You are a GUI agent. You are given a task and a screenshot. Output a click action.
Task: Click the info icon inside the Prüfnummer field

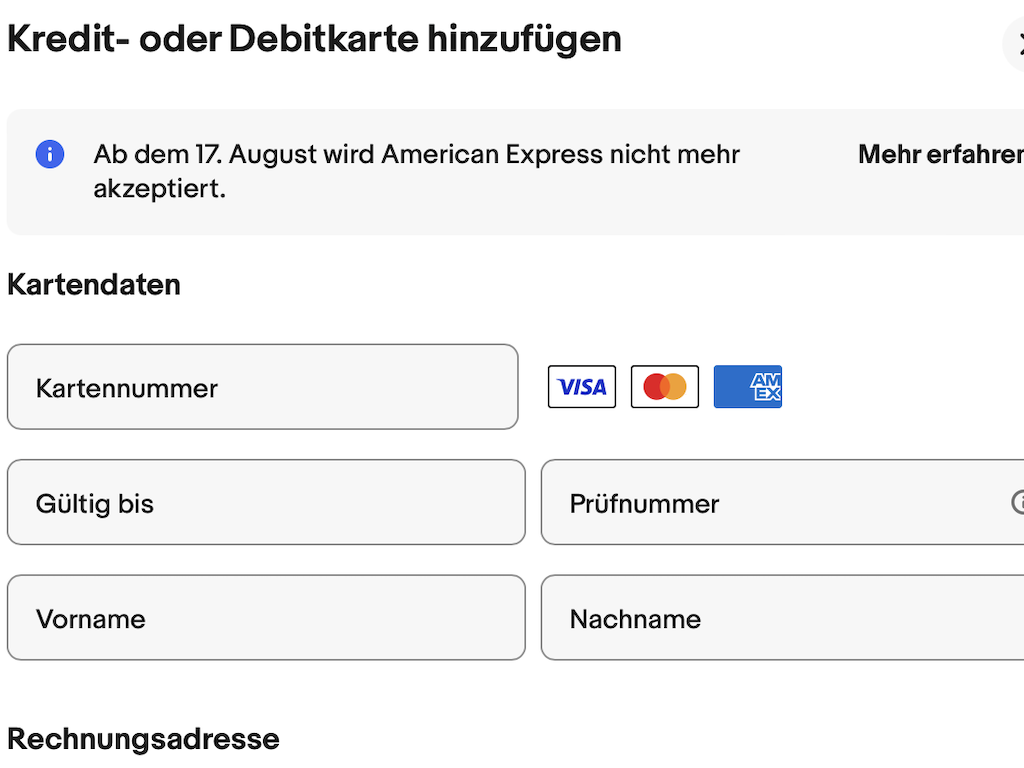tap(1018, 502)
